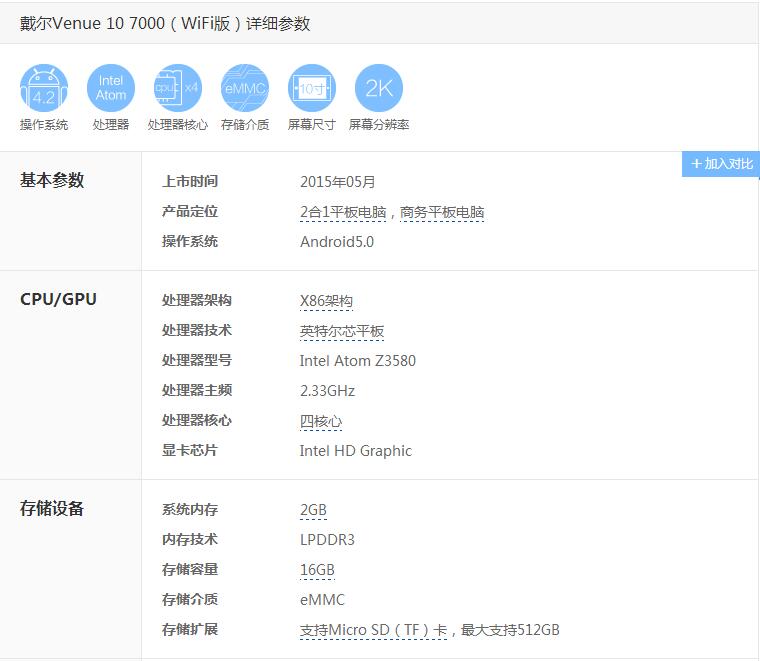Click the Android 4.2 operating system icon
Image resolution: width=760 pixels, height=661 pixels.
click(x=44, y=88)
